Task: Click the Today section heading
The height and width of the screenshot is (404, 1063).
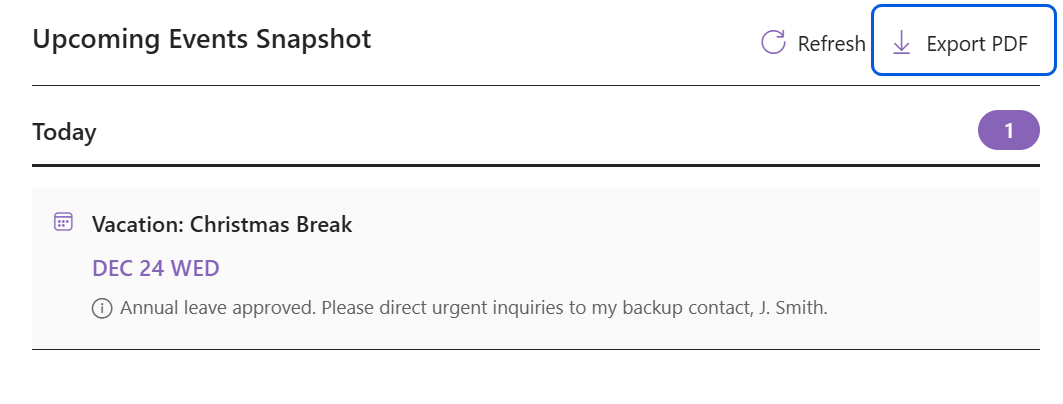Action: point(64,132)
